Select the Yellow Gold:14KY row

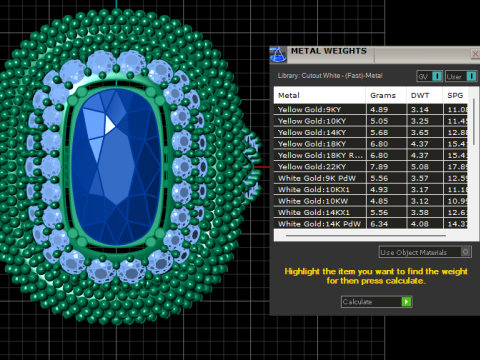point(370,132)
